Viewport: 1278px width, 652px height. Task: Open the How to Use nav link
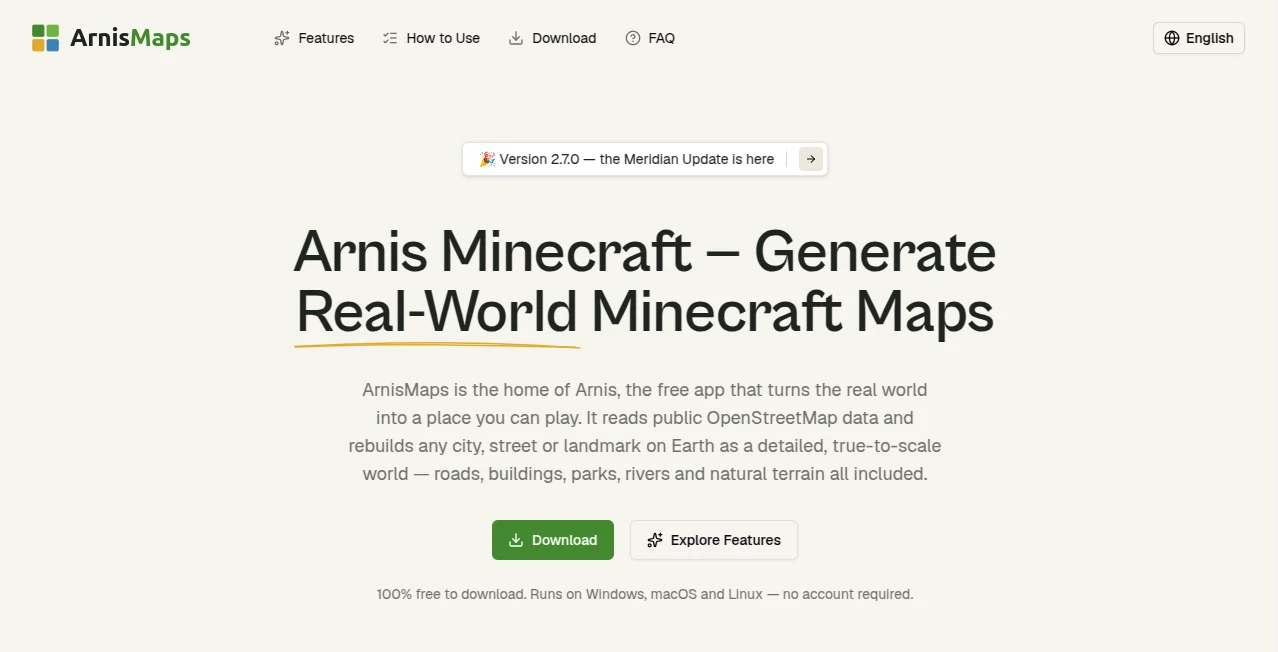coord(431,38)
